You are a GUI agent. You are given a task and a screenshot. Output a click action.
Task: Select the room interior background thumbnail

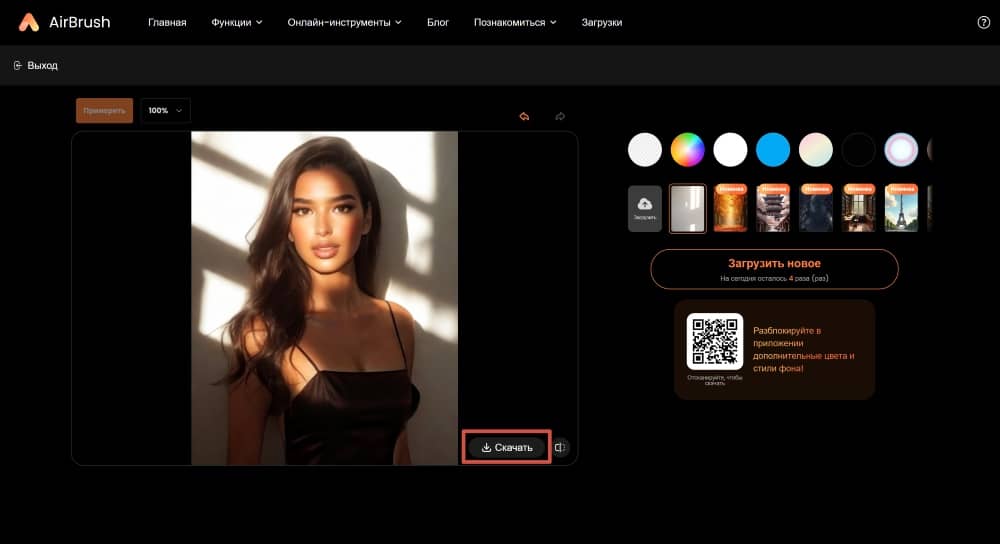click(x=858, y=208)
